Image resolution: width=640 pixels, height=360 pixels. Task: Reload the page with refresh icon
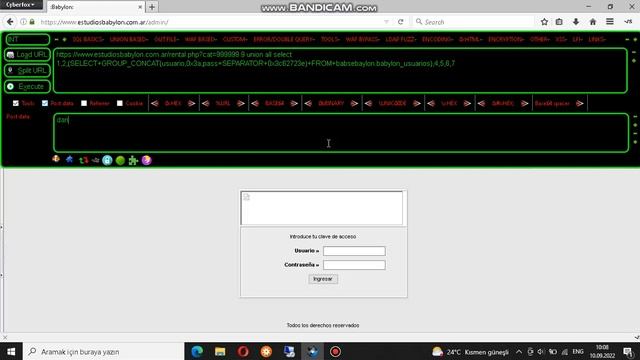[x=401, y=22]
